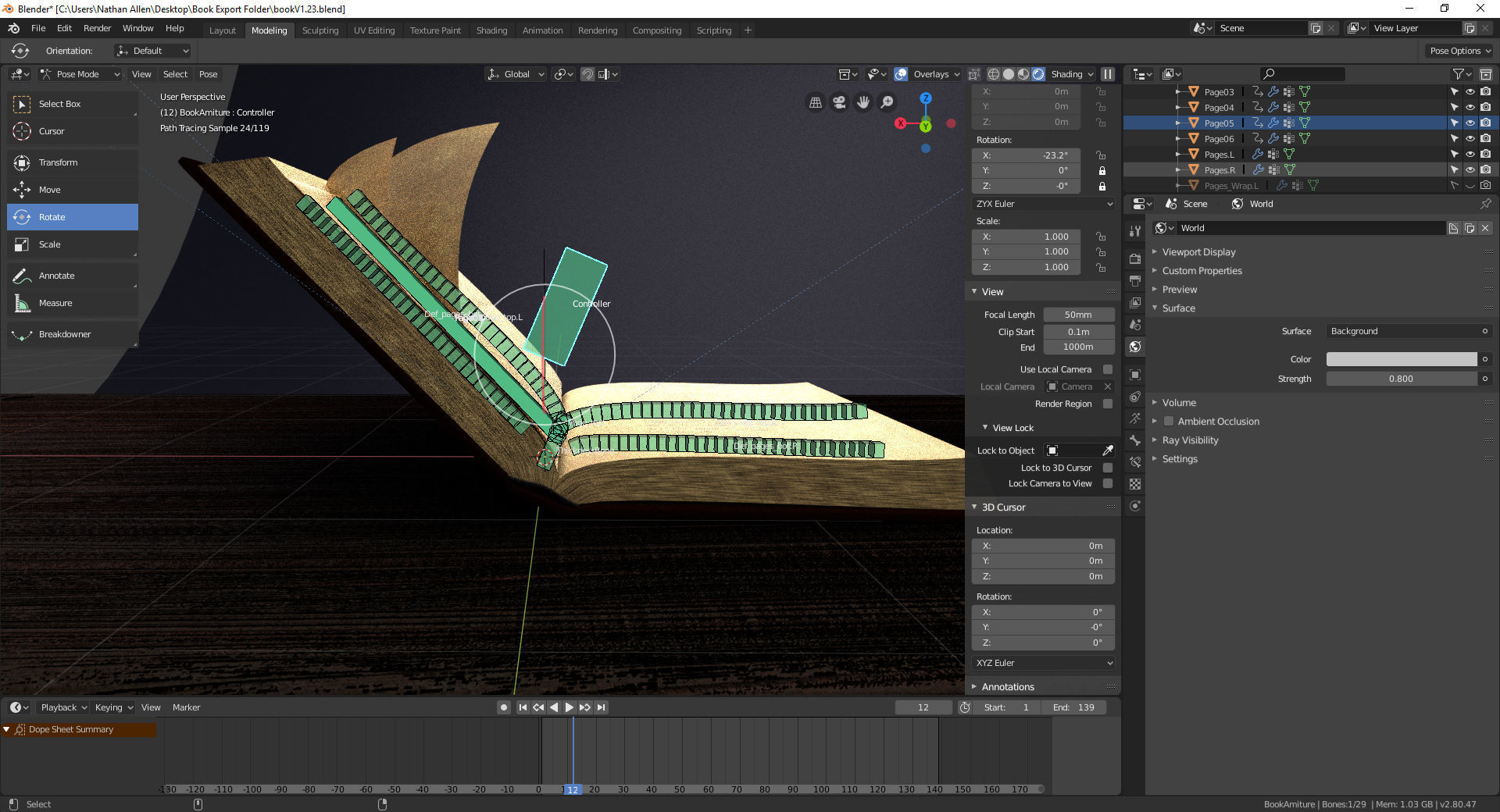The height and width of the screenshot is (812, 1500).
Task: Jump to the last frame
Action: pos(601,707)
